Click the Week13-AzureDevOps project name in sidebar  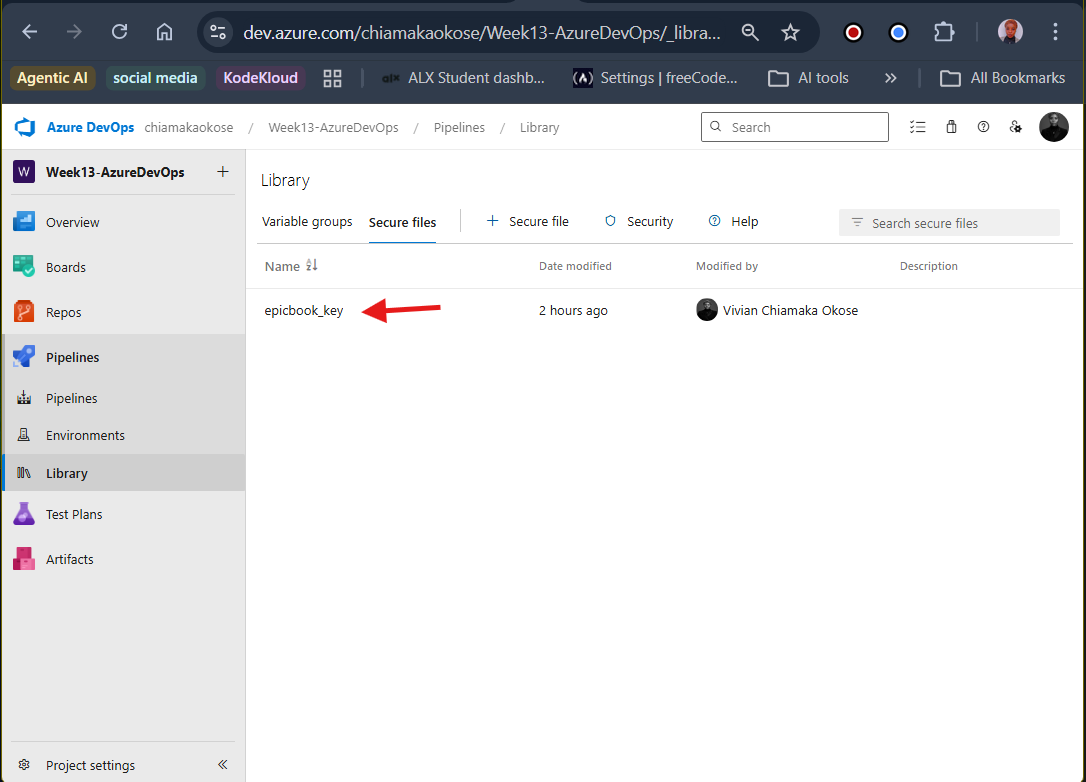point(115,172)
